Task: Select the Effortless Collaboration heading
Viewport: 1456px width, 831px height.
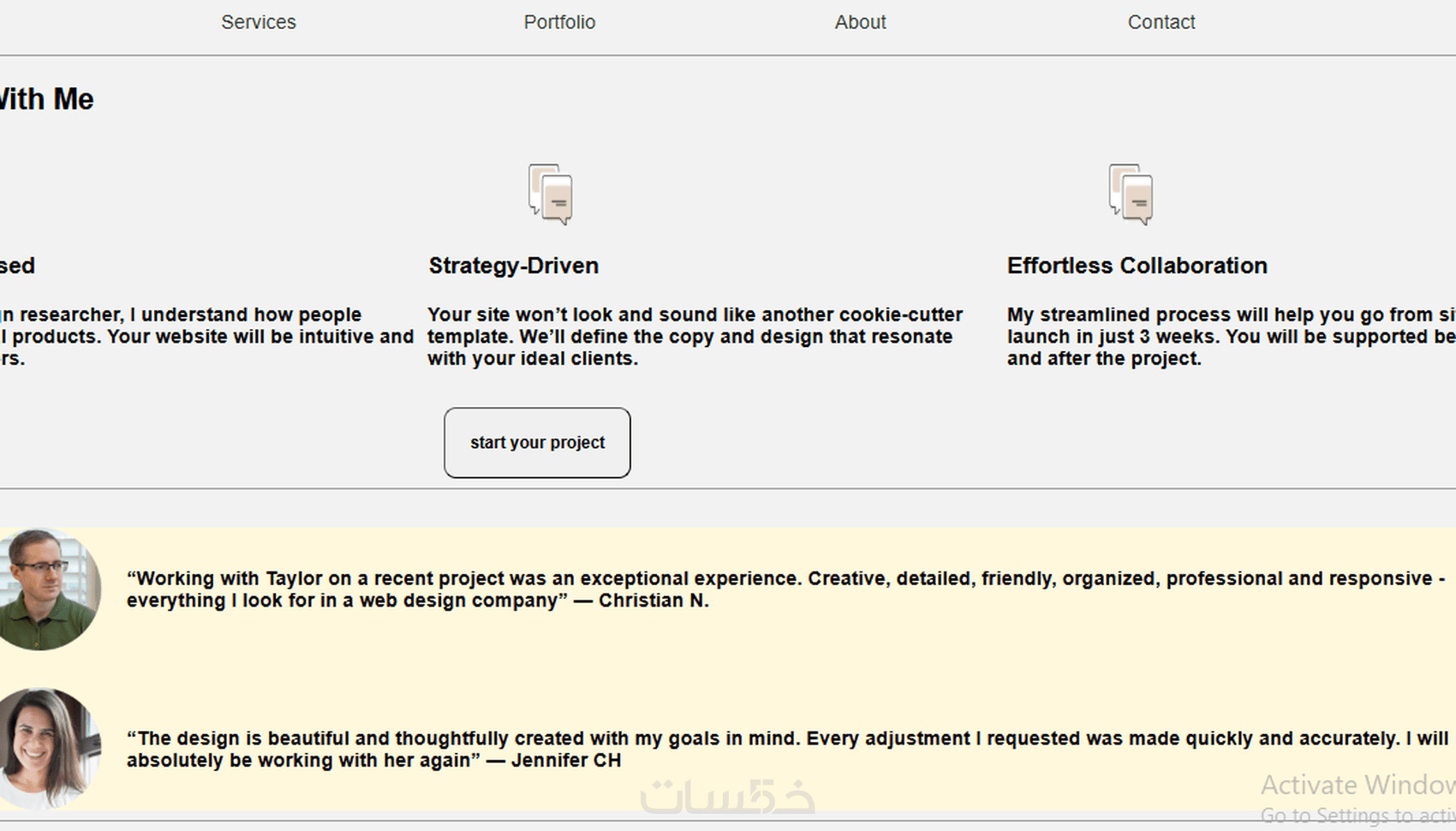Action: 1137,266
